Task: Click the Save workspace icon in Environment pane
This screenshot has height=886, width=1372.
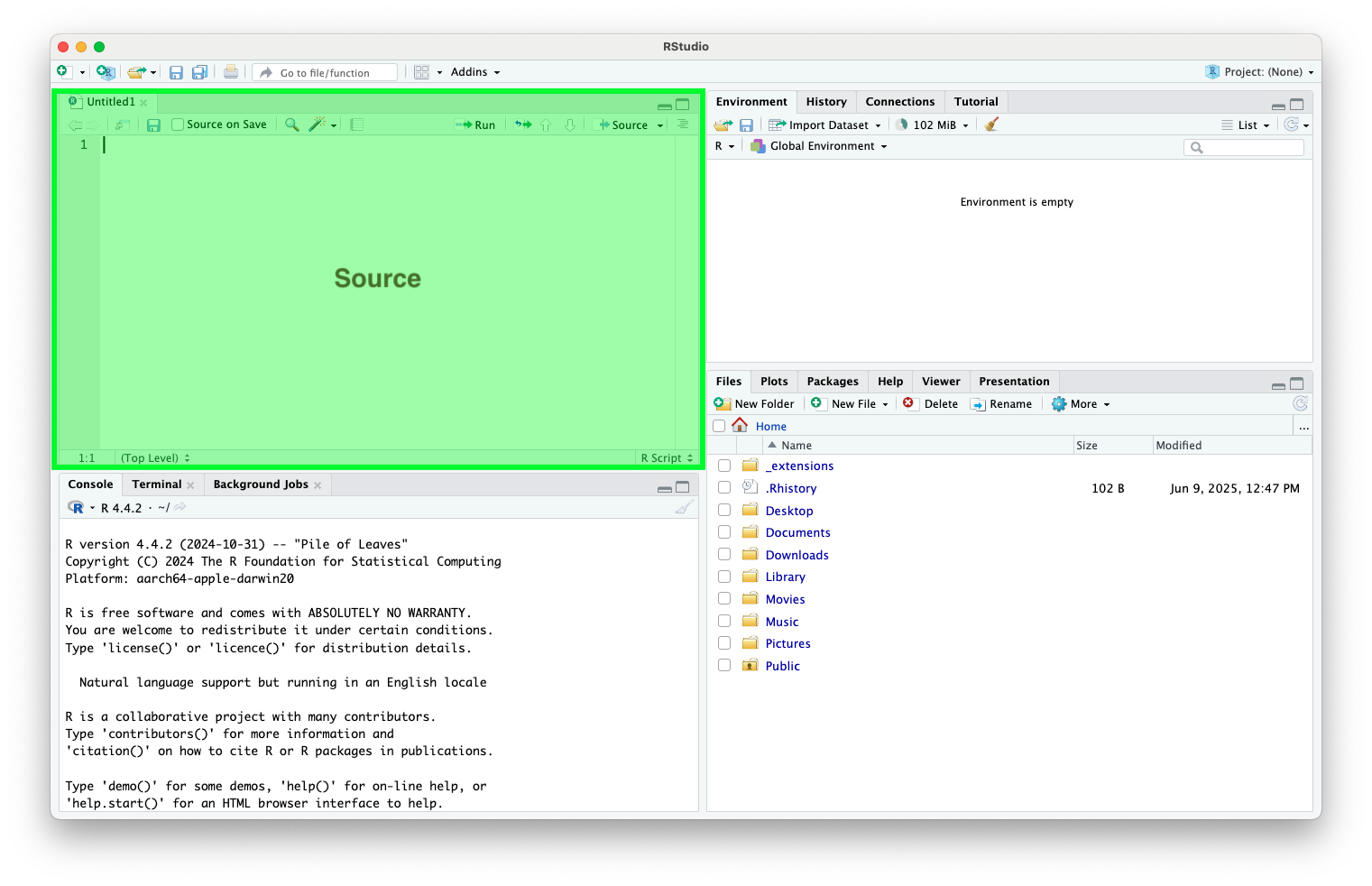Action: pyautogui.click(x=746, y=125)
